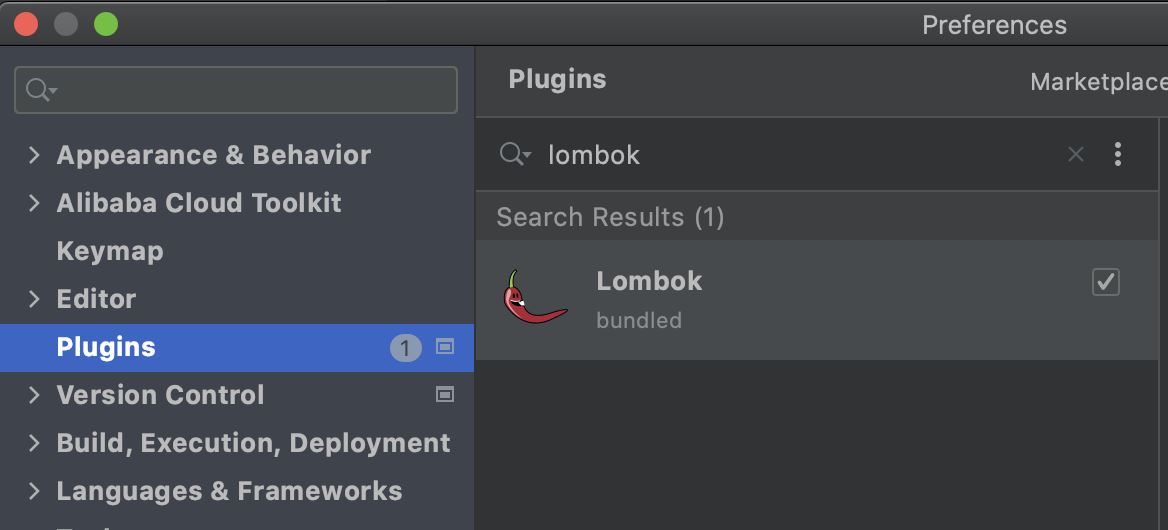Expand the Languages & Frameworks section
This screenshot has height=530, width=1168.
point(34,491)
